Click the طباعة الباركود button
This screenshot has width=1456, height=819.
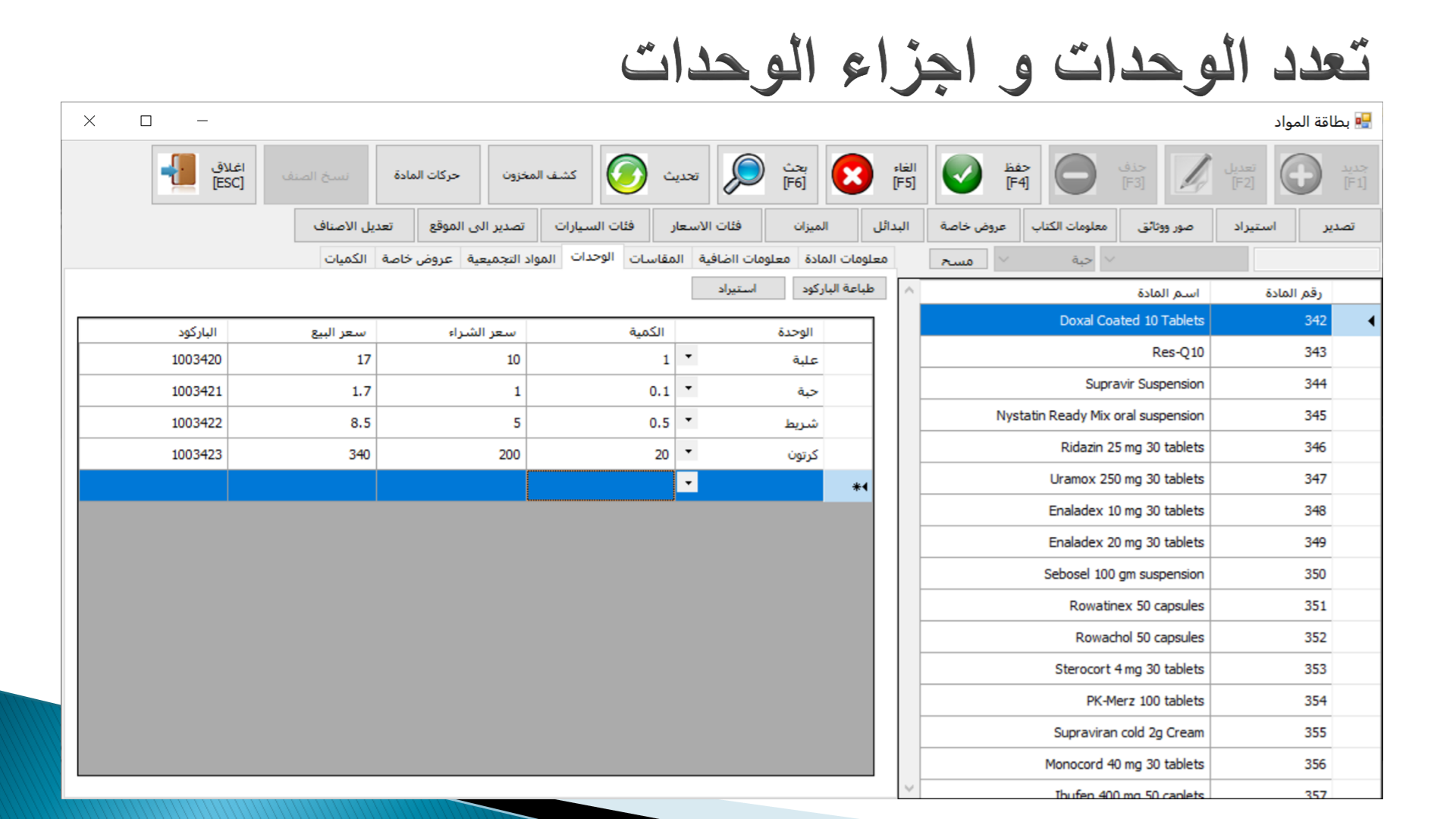[x=839, y=288]
